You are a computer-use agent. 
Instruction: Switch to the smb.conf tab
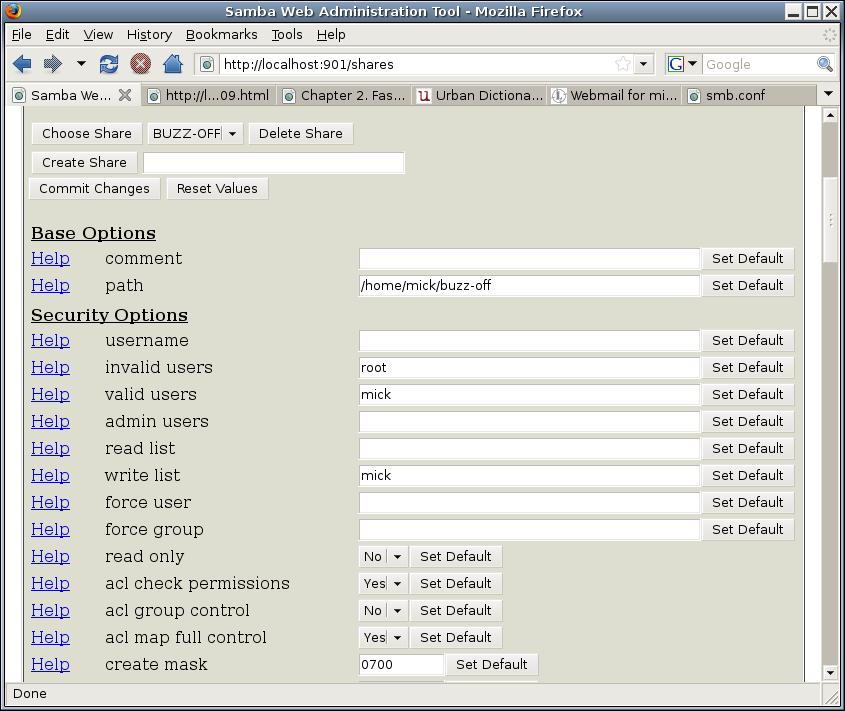pos(735,96)
